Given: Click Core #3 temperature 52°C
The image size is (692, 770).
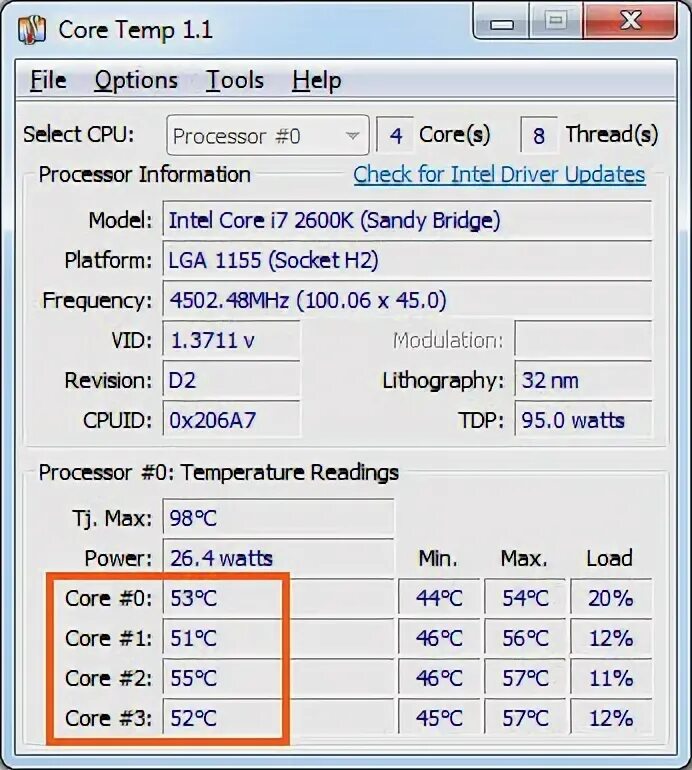Looking at the screenshot, I should (x=278, y=718).
